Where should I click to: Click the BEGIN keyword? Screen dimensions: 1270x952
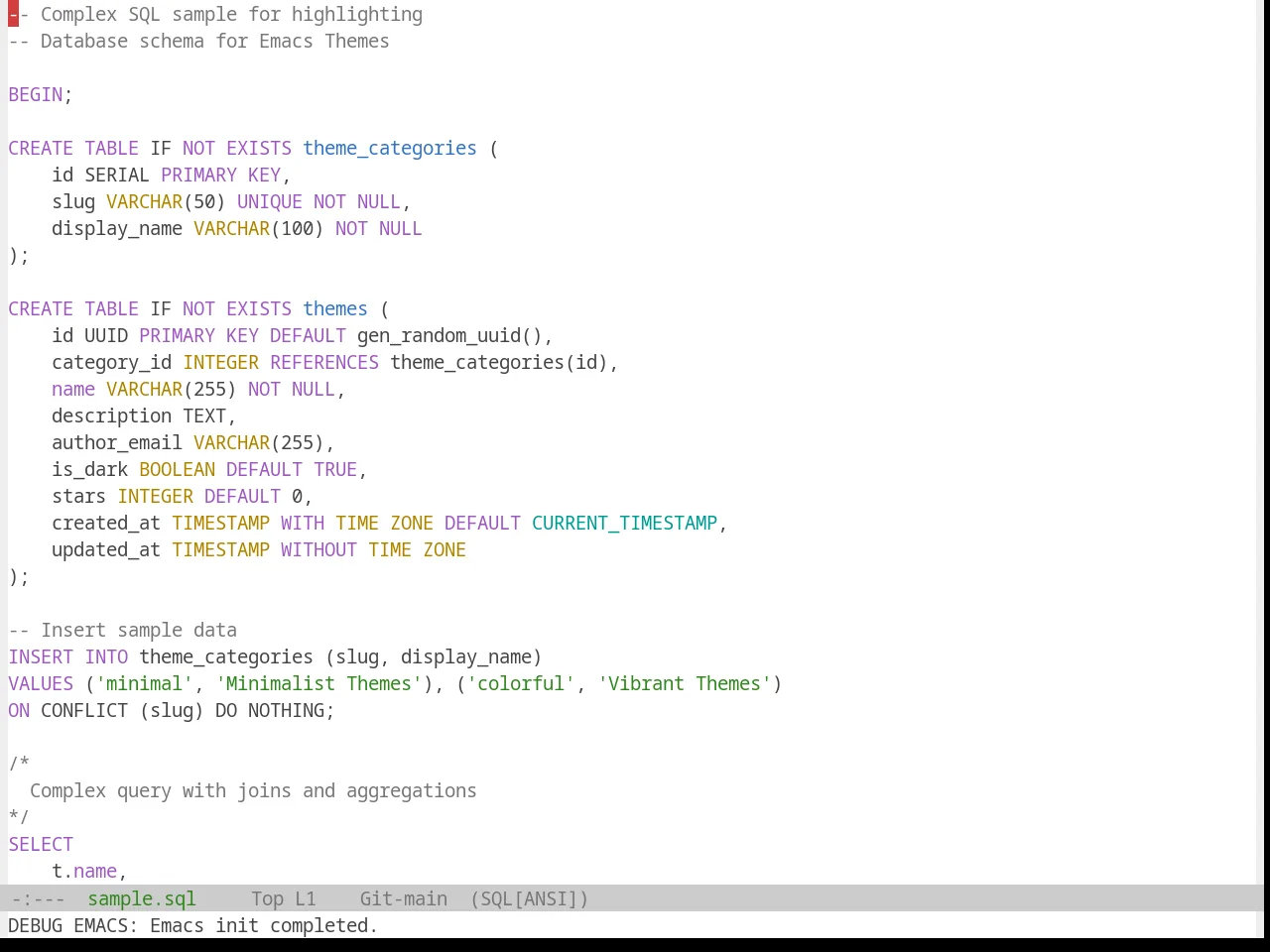[36, 95]
